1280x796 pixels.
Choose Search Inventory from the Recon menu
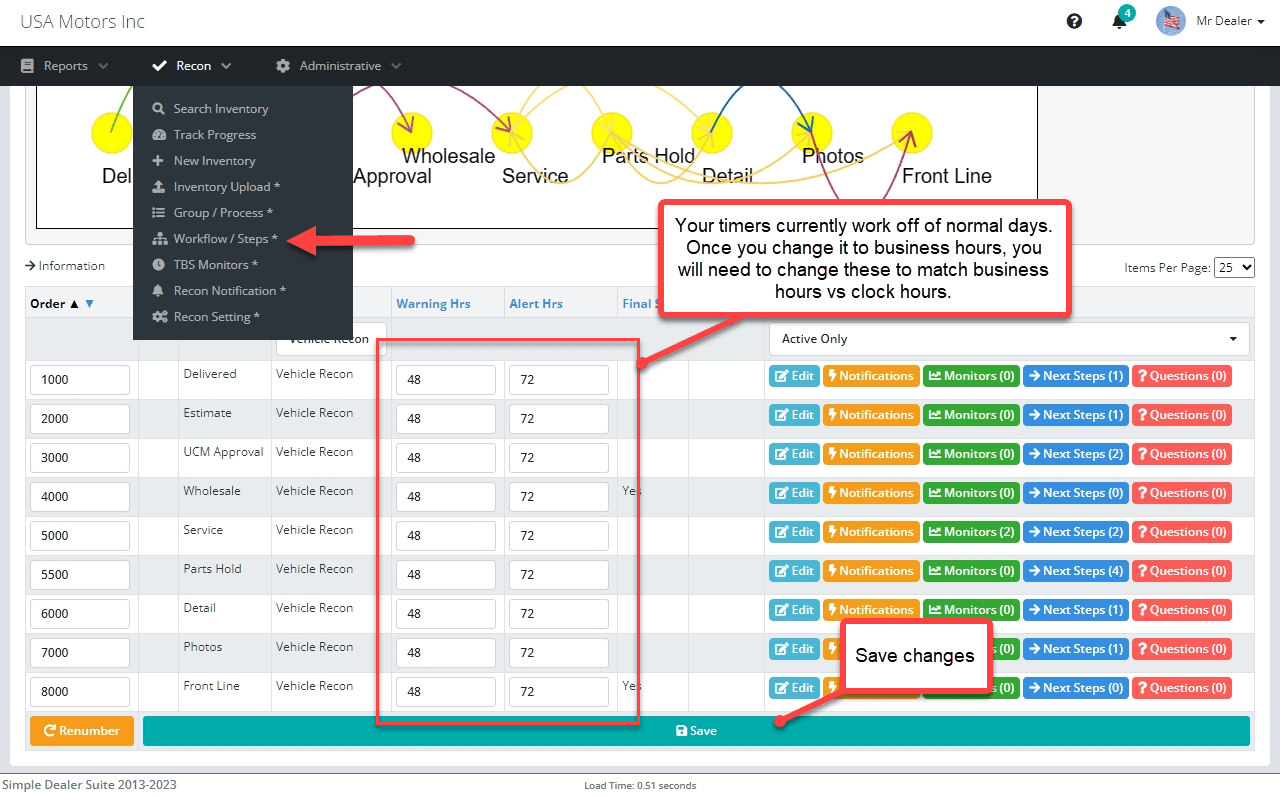pos(220,109)
